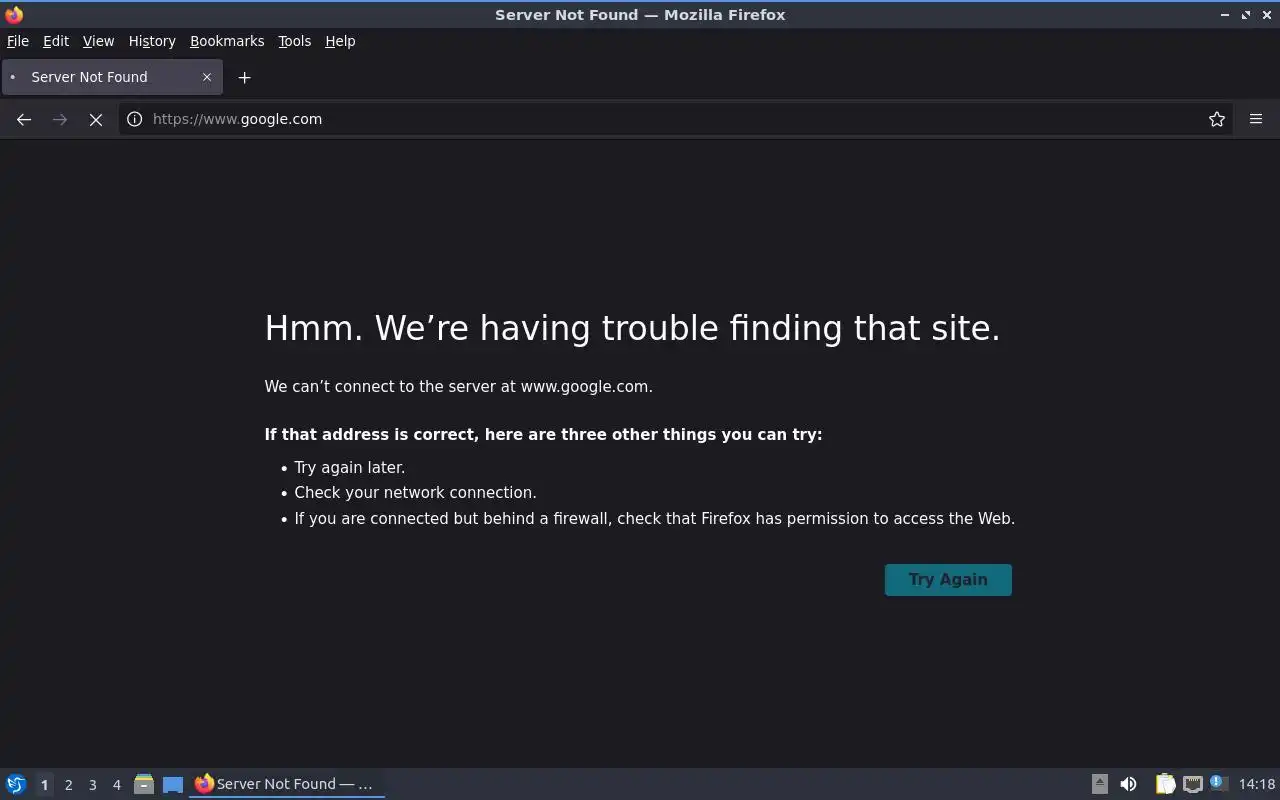Click the Try Again button

tap(948, 580)
